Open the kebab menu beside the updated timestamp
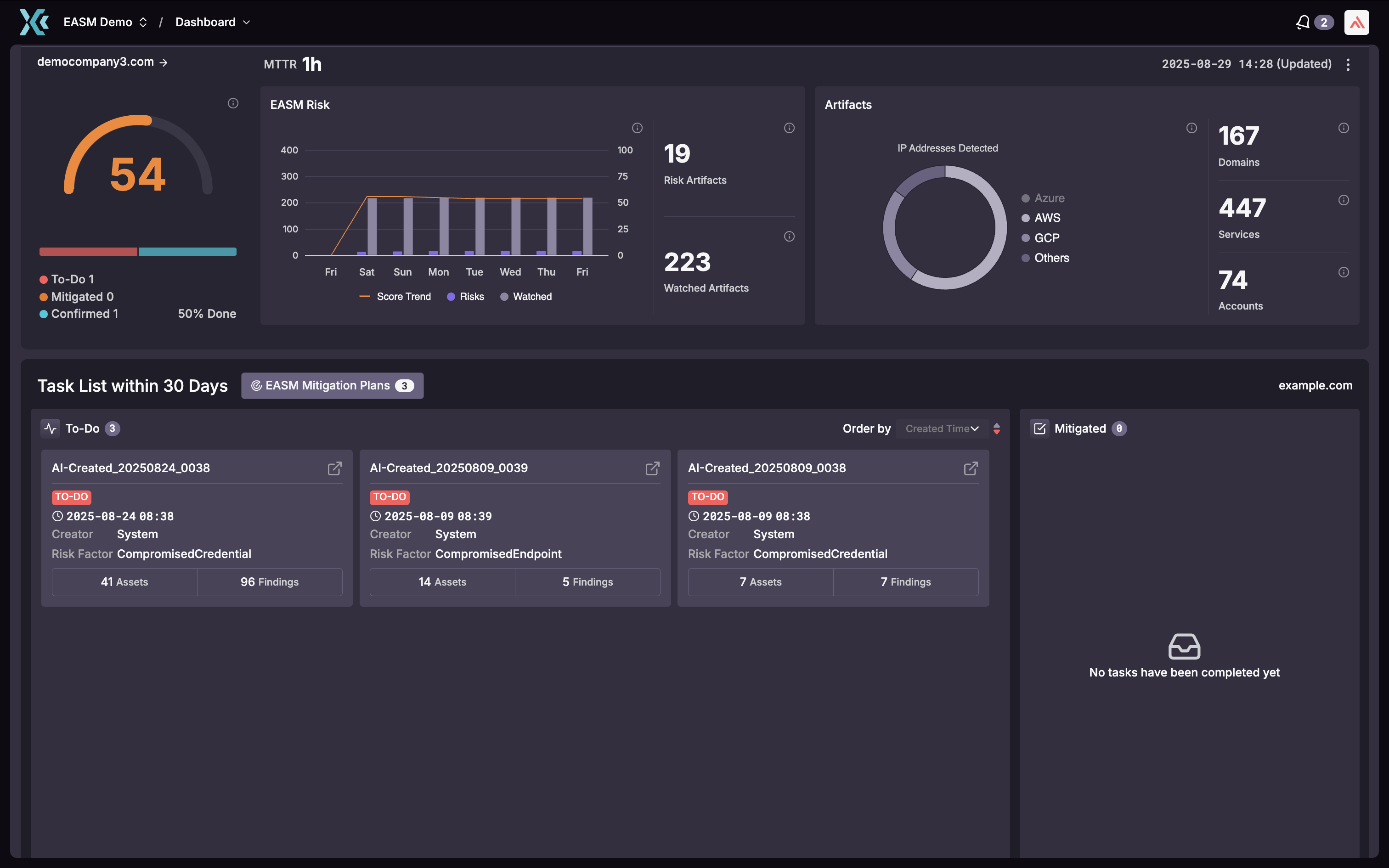Viewport: 1389px width, 868px height. [1348, 64]
